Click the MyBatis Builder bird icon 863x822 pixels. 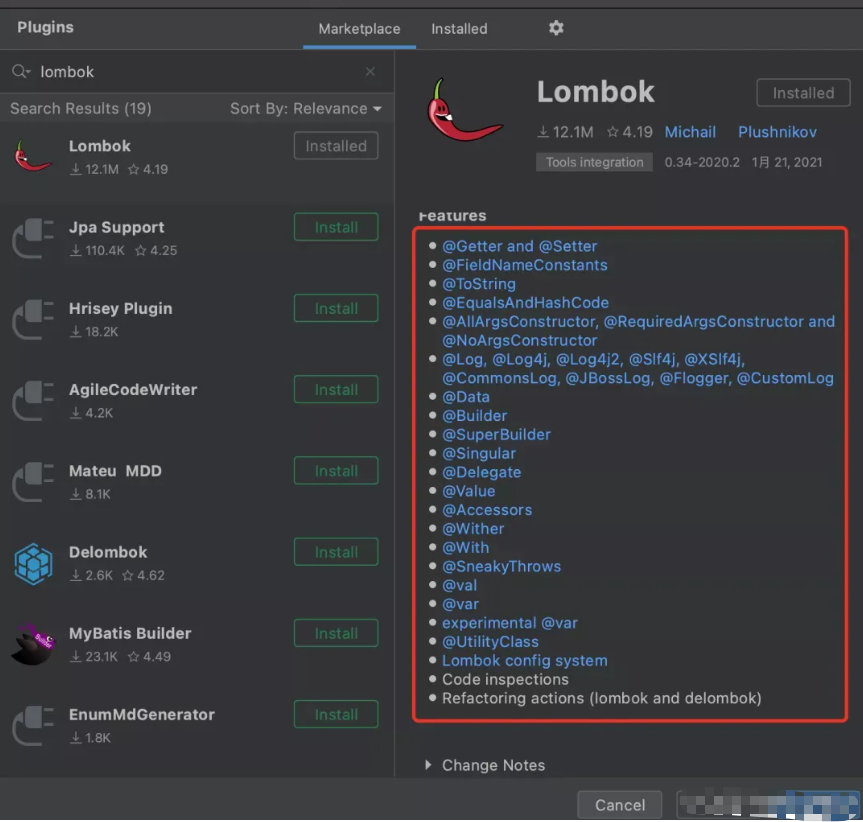pyautogui.click(x=33, y=644)
